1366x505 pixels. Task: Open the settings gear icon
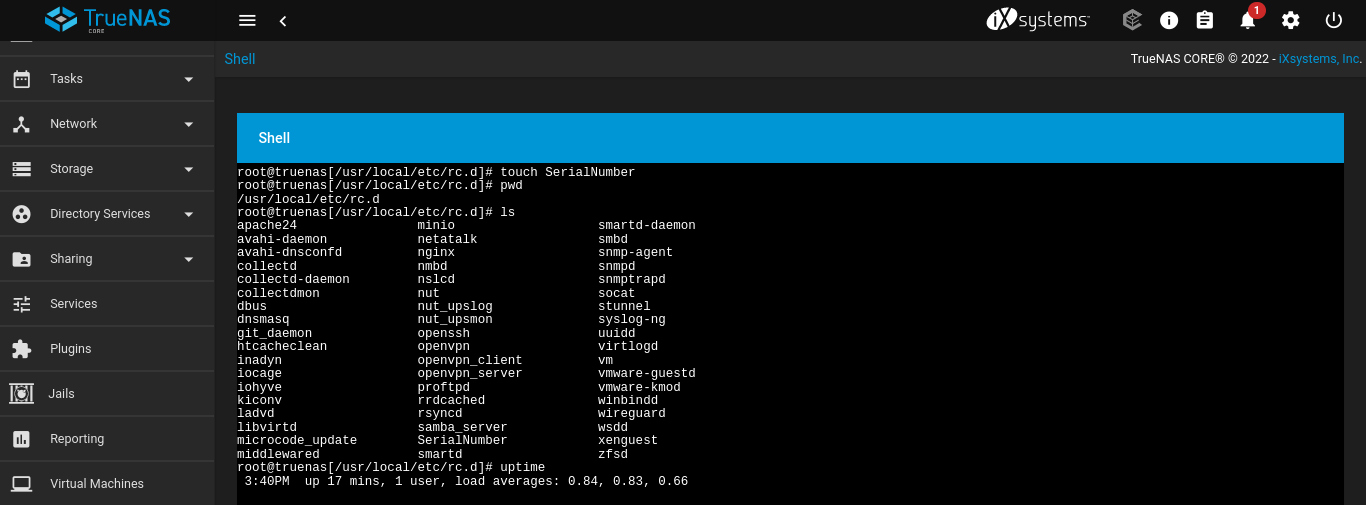(x=1291, y=20)
